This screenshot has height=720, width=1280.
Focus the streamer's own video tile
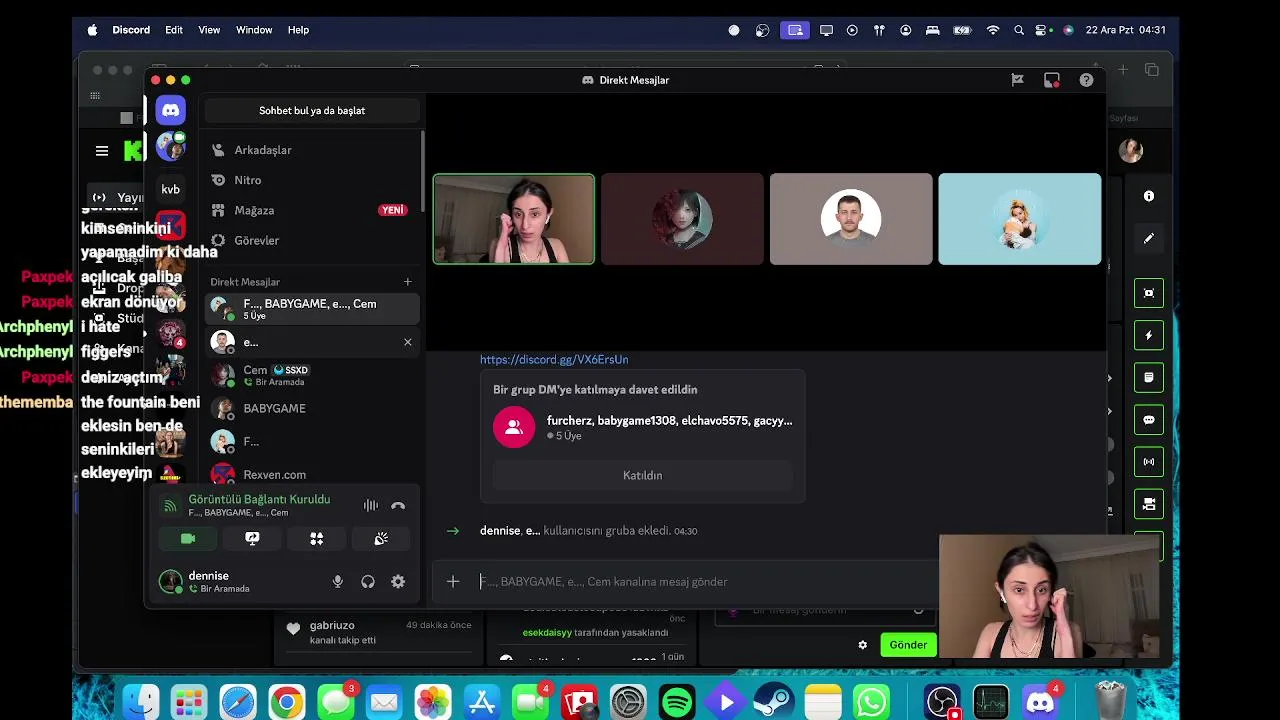[x=514, y=219]
